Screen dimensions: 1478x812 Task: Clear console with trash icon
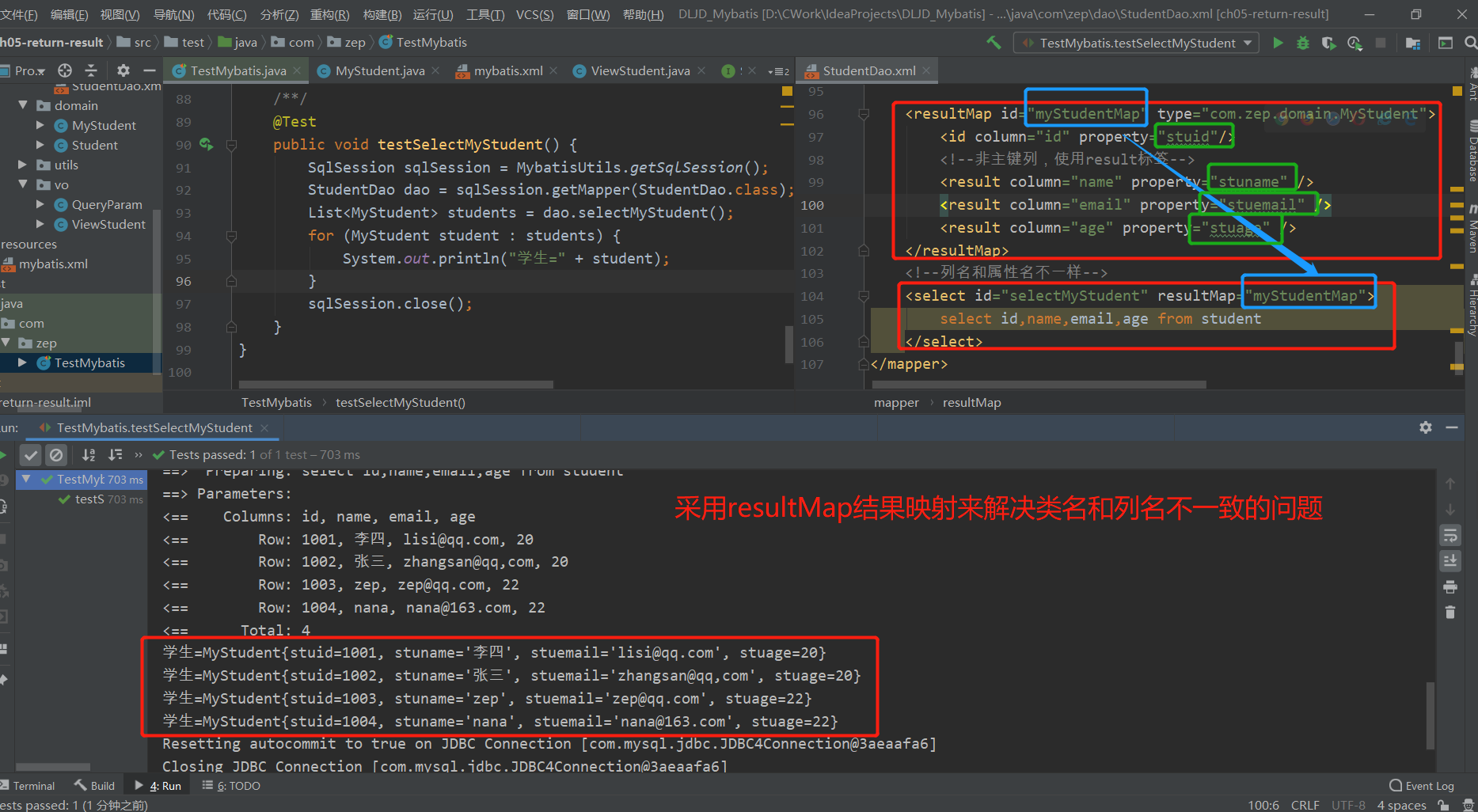(1450, 612)
